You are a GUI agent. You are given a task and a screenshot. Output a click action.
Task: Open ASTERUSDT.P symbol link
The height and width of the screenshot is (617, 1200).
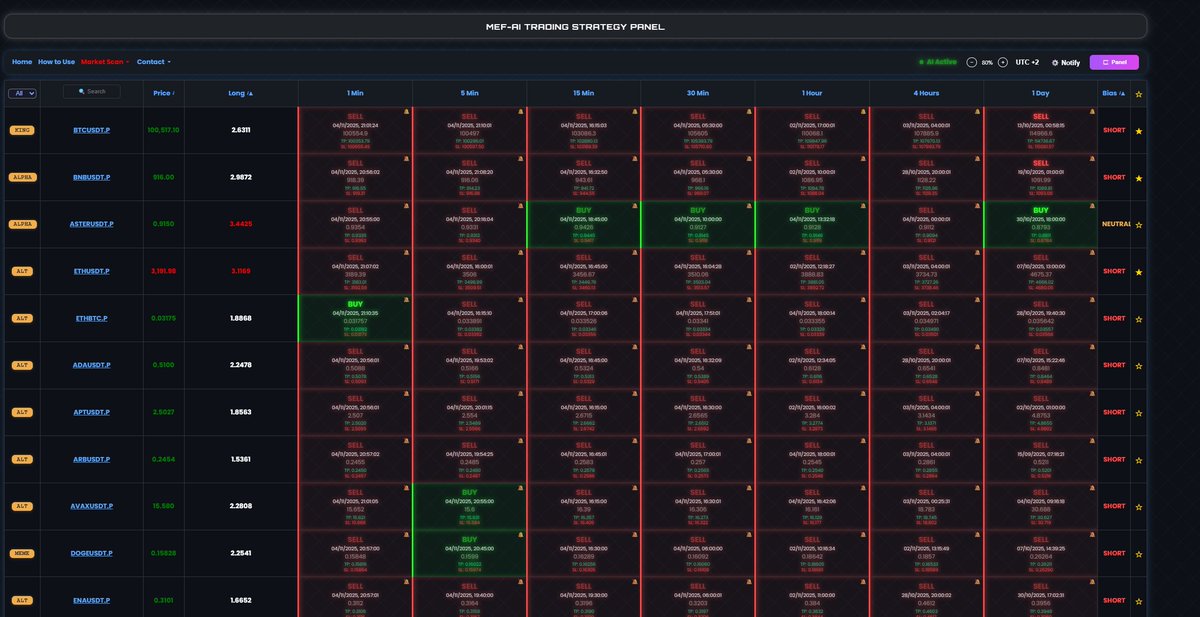coord(91,225)
